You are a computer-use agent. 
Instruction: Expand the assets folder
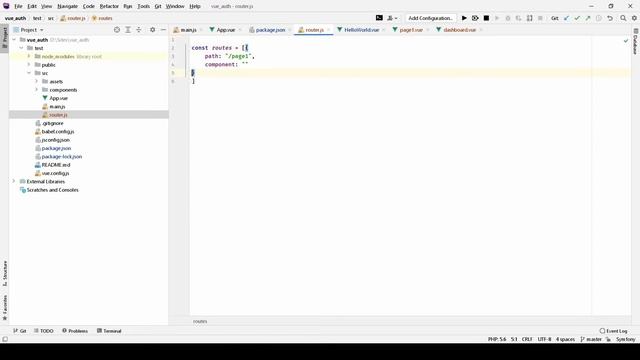37,81
